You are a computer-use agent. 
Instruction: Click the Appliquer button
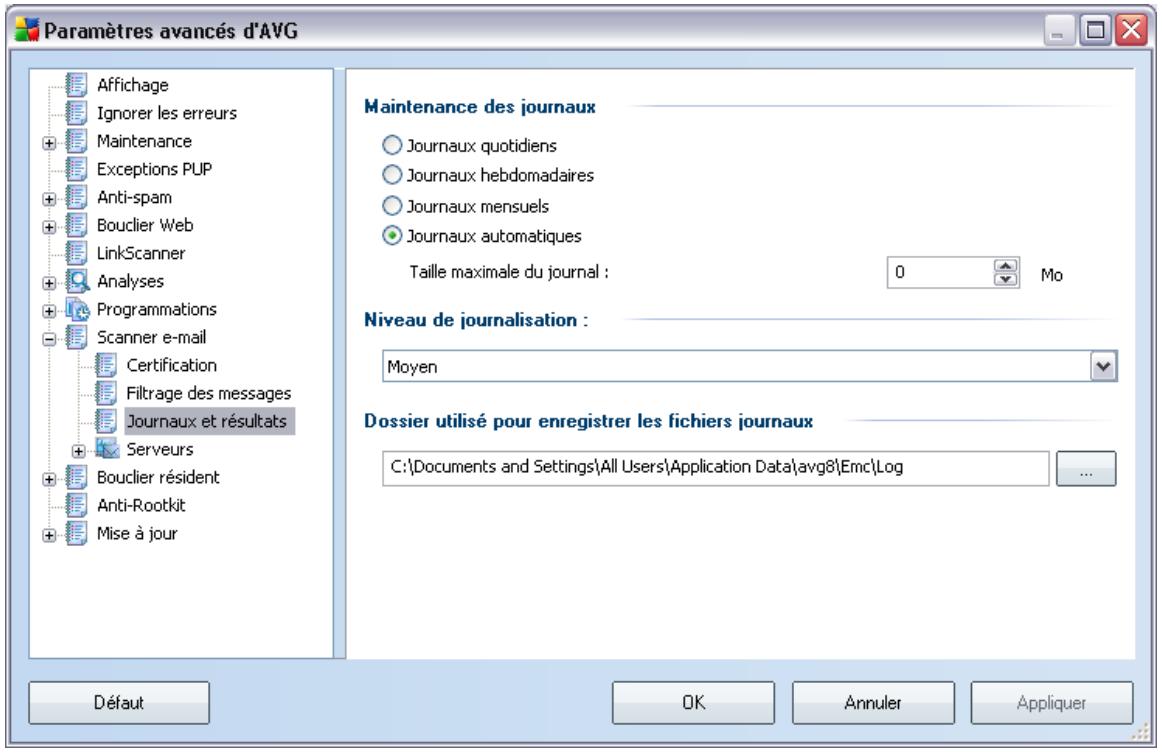(x=1052, y=703)
